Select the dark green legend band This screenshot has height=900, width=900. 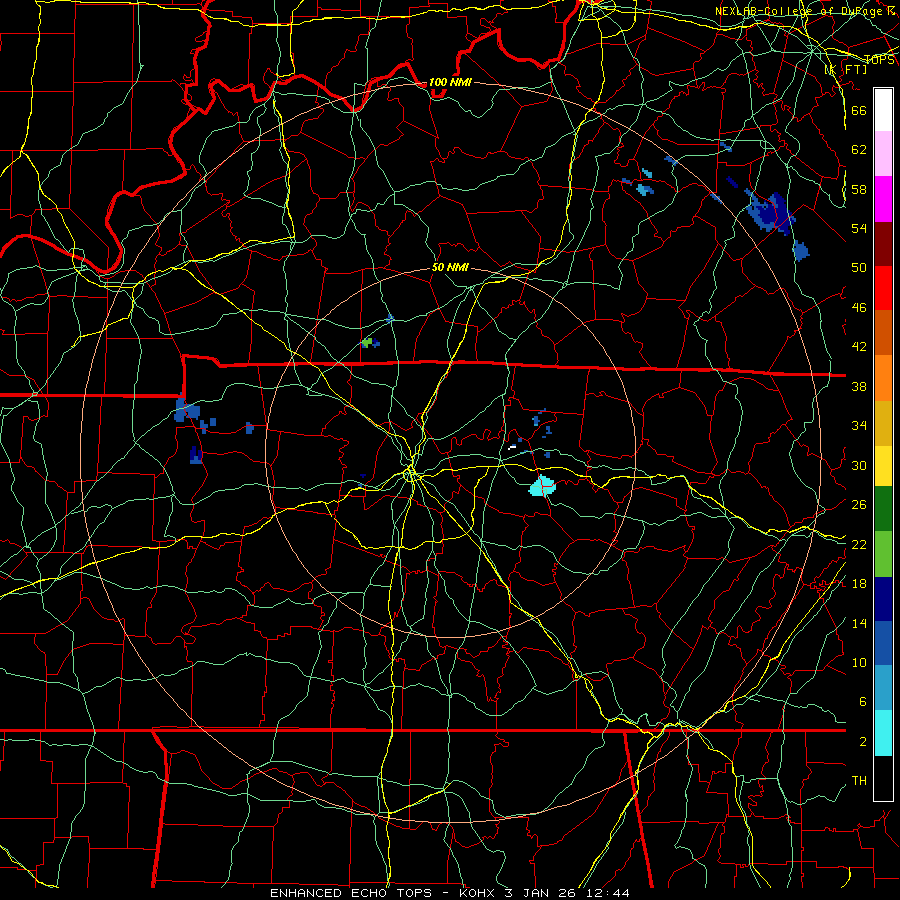[x=883, y=509]
